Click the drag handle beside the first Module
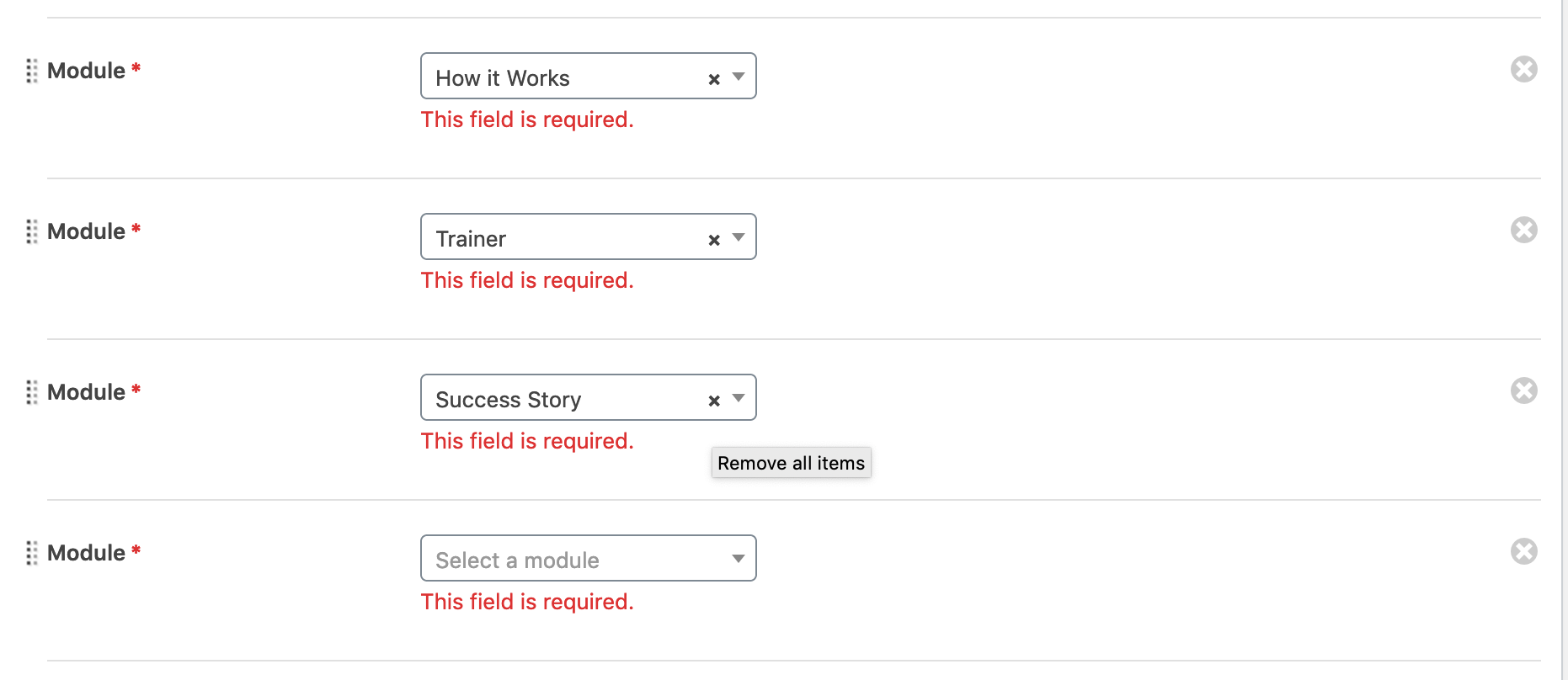Viewport: 1568px width, 680px height. pos(32,71)
